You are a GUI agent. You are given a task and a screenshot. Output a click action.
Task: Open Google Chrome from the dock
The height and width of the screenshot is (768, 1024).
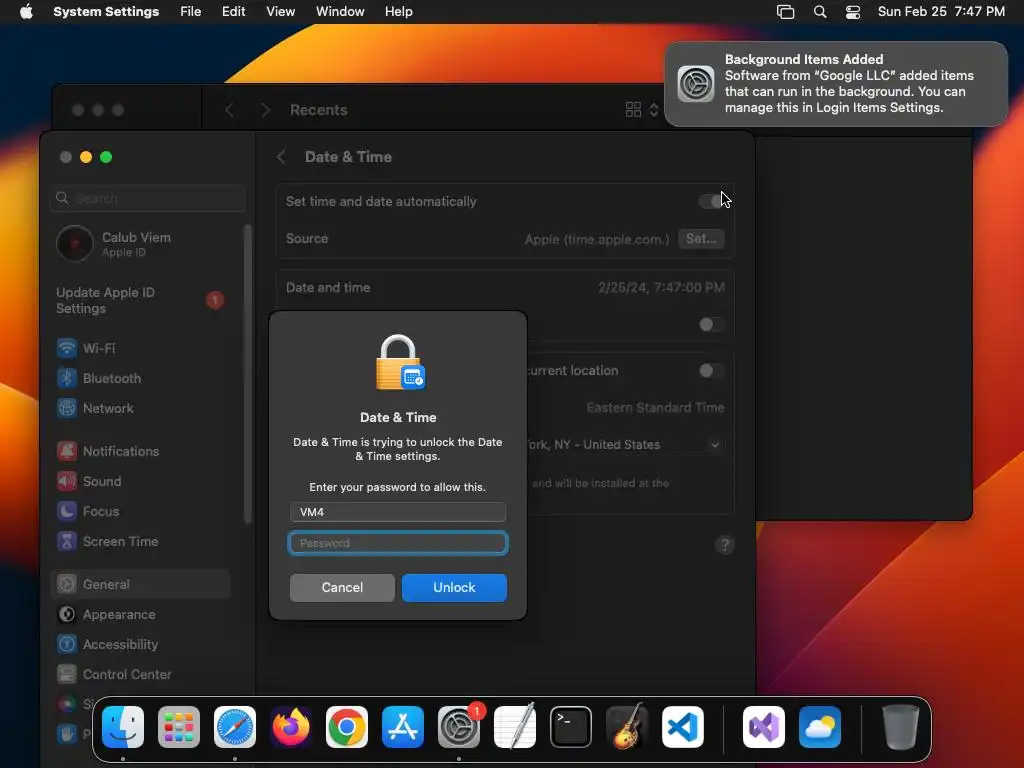[x=347, y=727]
